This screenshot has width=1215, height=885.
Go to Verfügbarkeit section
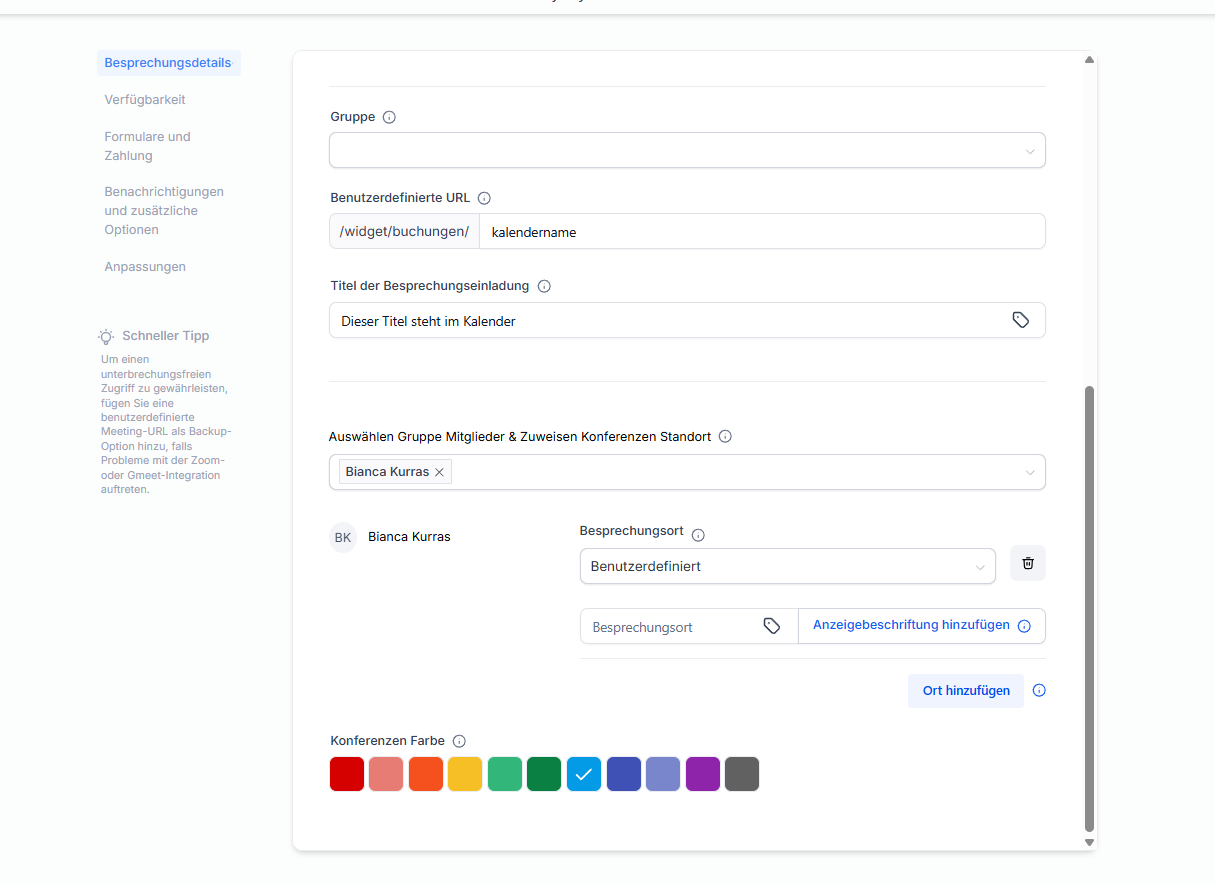[x=145, y=100]
